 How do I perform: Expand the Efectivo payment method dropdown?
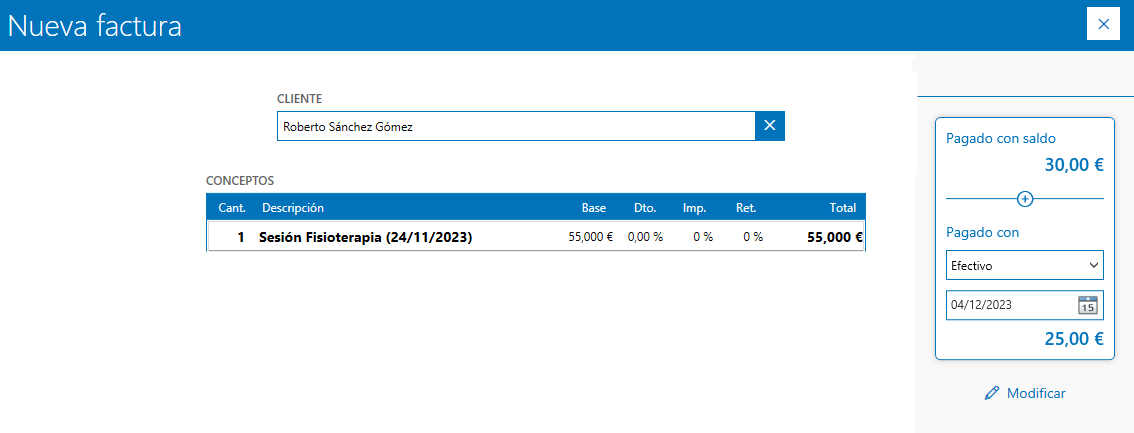pyautogui.click(x=1024, y=266)
